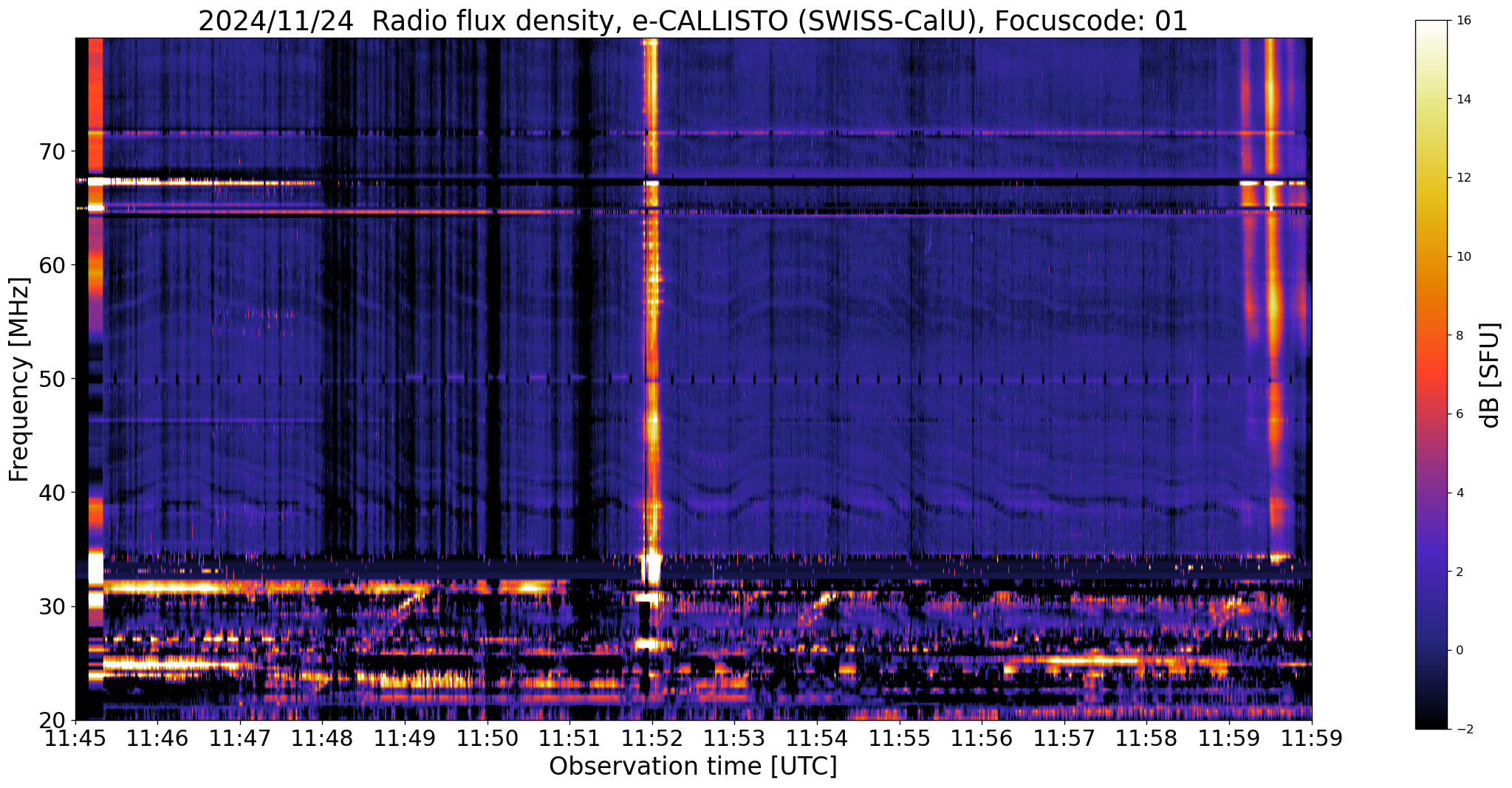Image resolution: width=1512 pixels, height=788 pixels.
Task: Click the 'Frequency [MHz]' y-axis label
Action: tap(19, 380)
